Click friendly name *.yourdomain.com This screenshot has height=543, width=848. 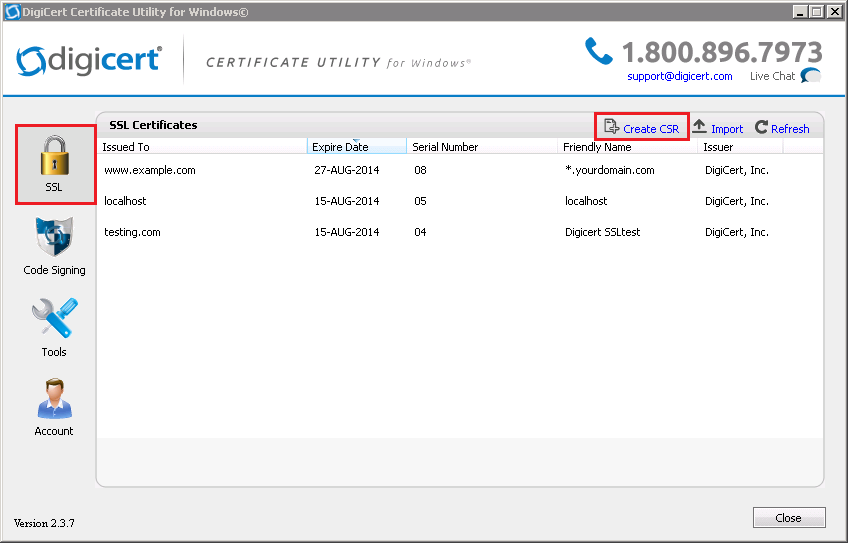(x=610, y=170)
